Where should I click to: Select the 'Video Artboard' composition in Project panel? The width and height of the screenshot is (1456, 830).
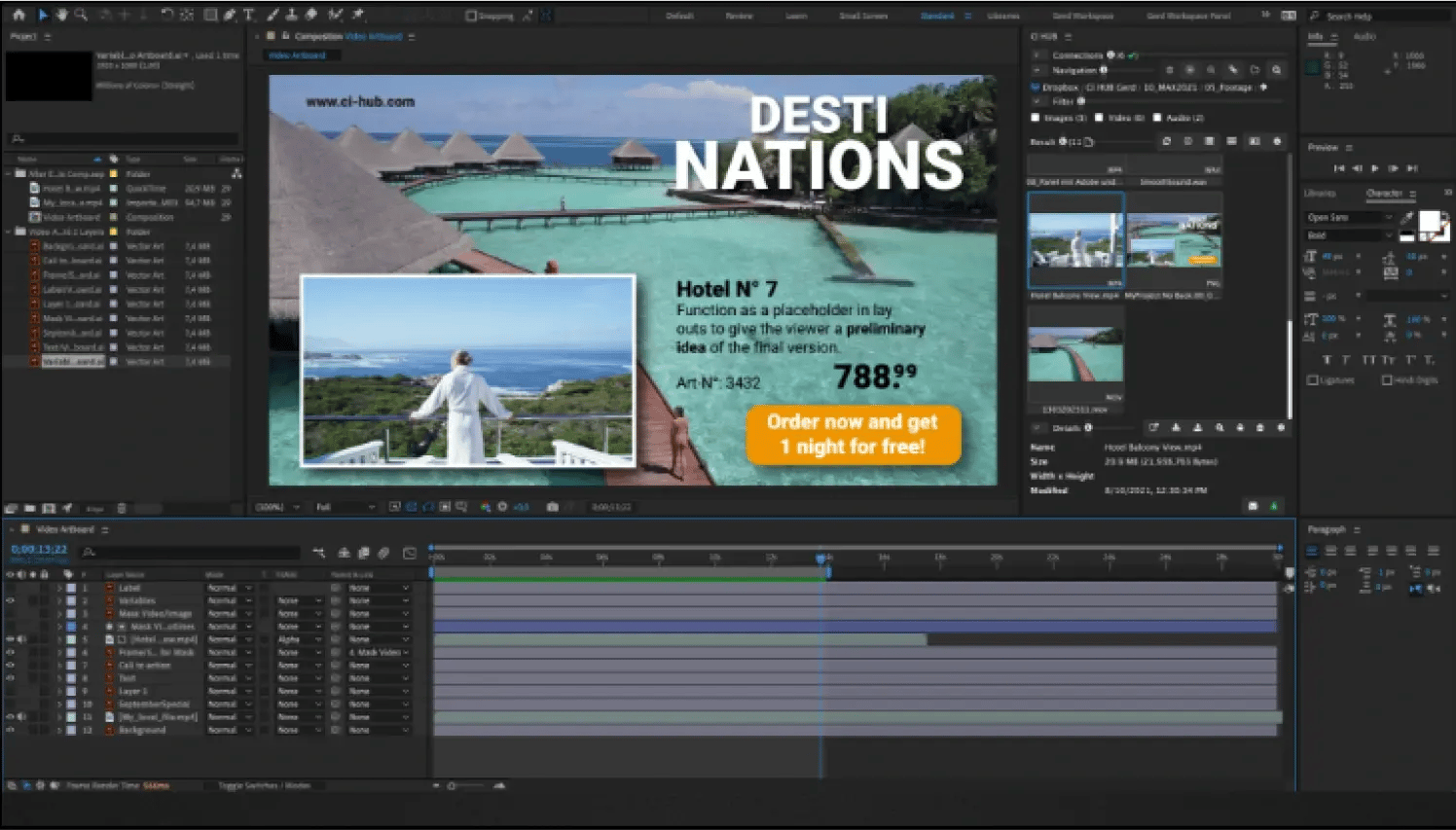coord(70,217)
